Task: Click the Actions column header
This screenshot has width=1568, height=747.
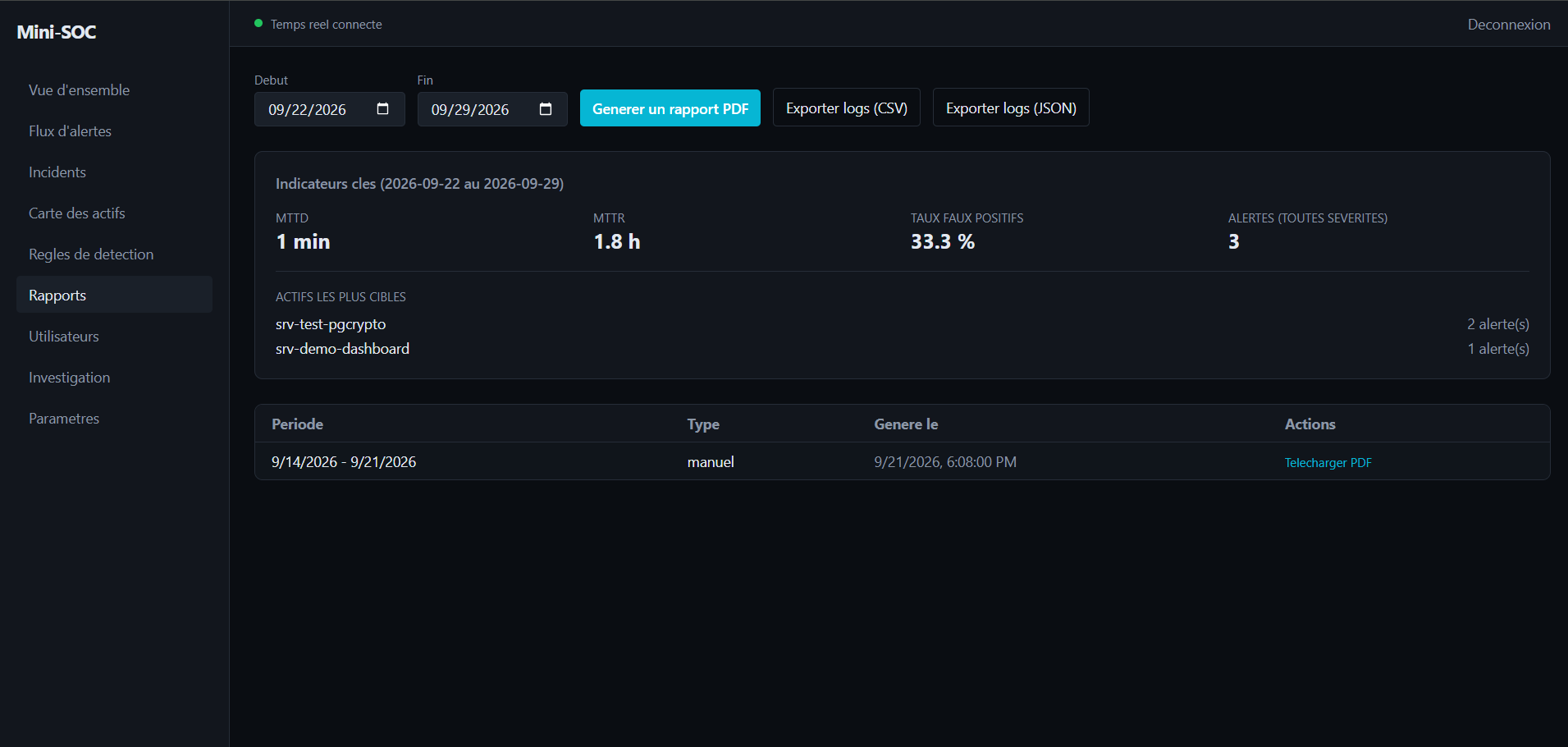Action: (1310, 424)
